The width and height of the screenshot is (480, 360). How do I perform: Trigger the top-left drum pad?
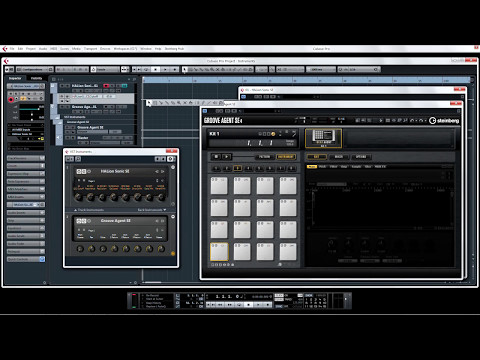coord(219,185)
